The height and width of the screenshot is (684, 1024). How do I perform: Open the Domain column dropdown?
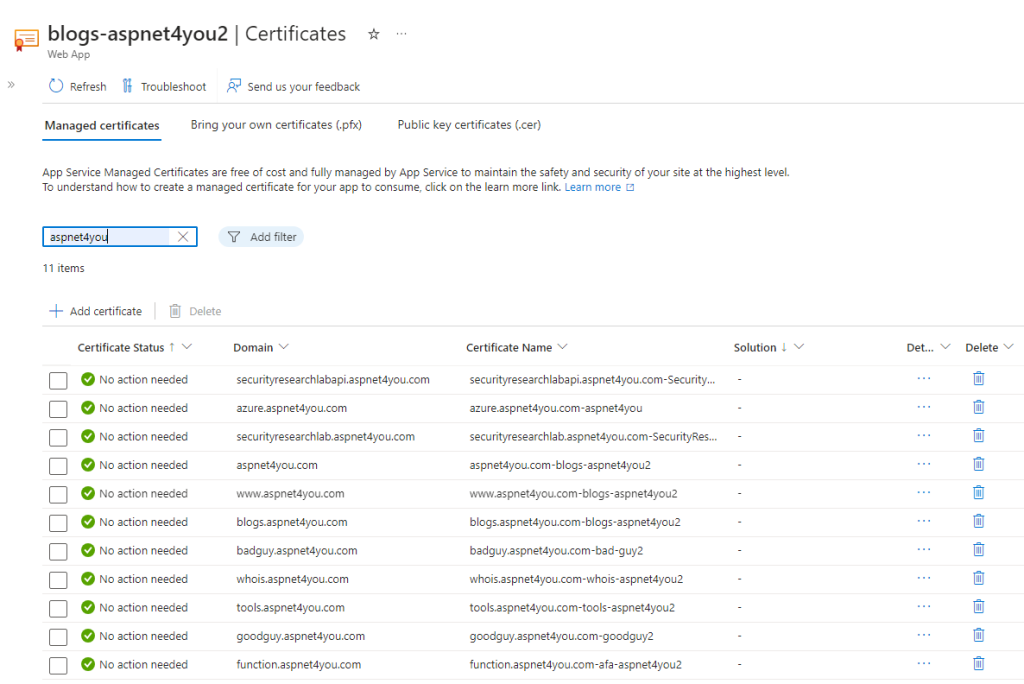click(283, 347)
